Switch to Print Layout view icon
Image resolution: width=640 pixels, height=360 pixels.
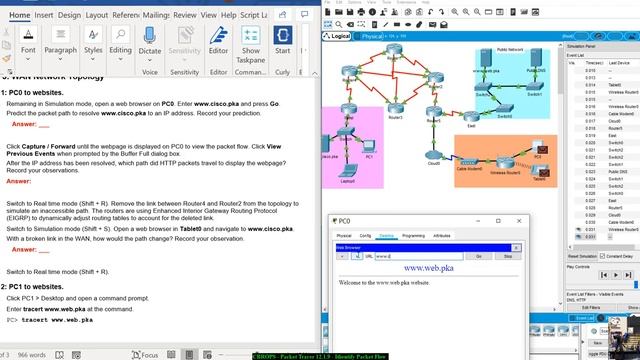(189, 355)
